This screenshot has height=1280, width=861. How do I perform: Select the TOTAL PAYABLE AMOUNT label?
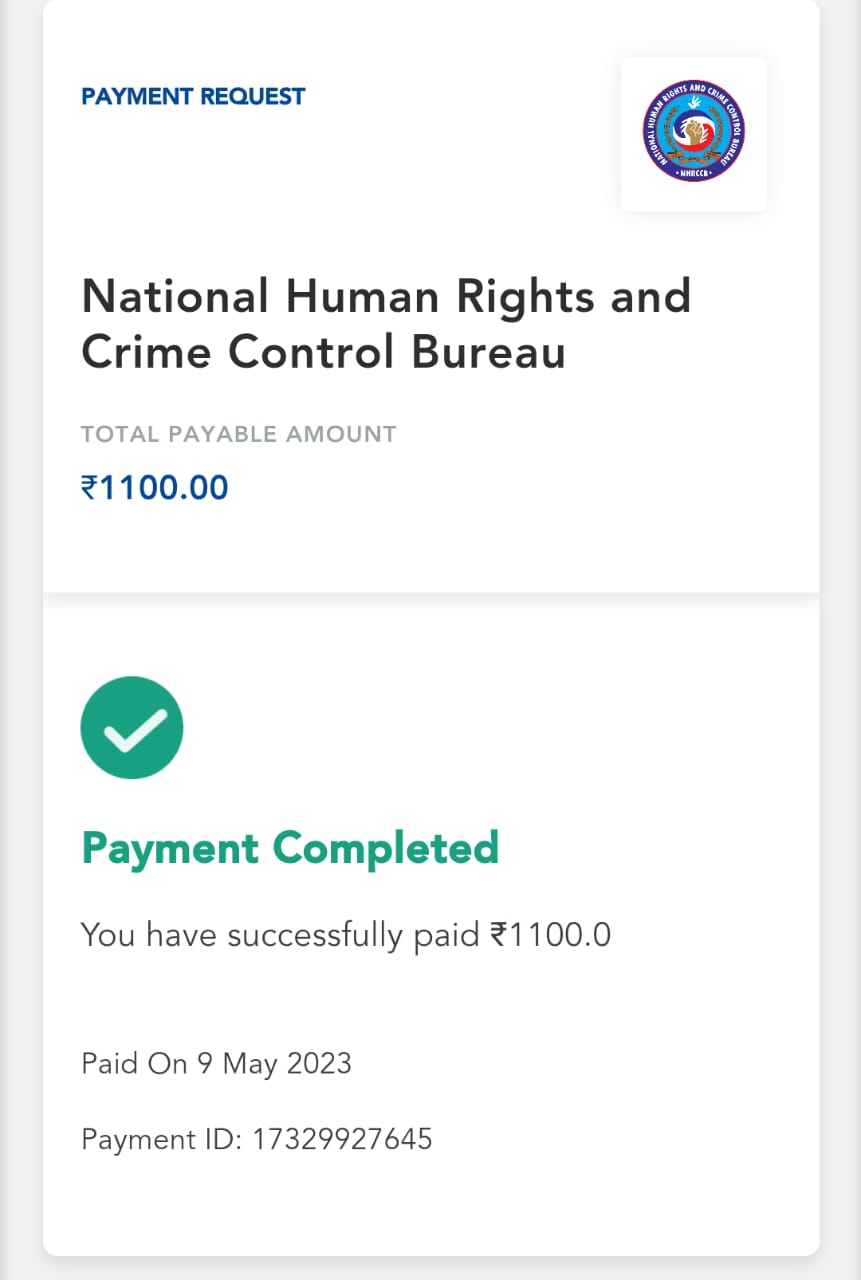(238, 434)
